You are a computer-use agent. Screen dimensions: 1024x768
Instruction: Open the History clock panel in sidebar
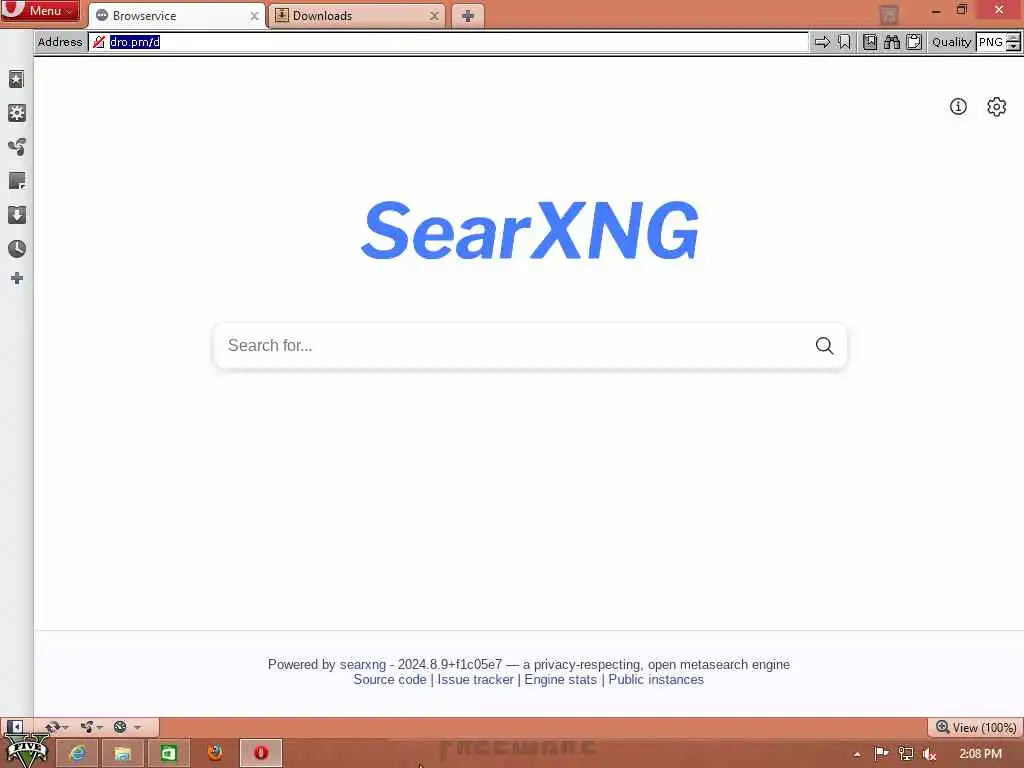16,249
